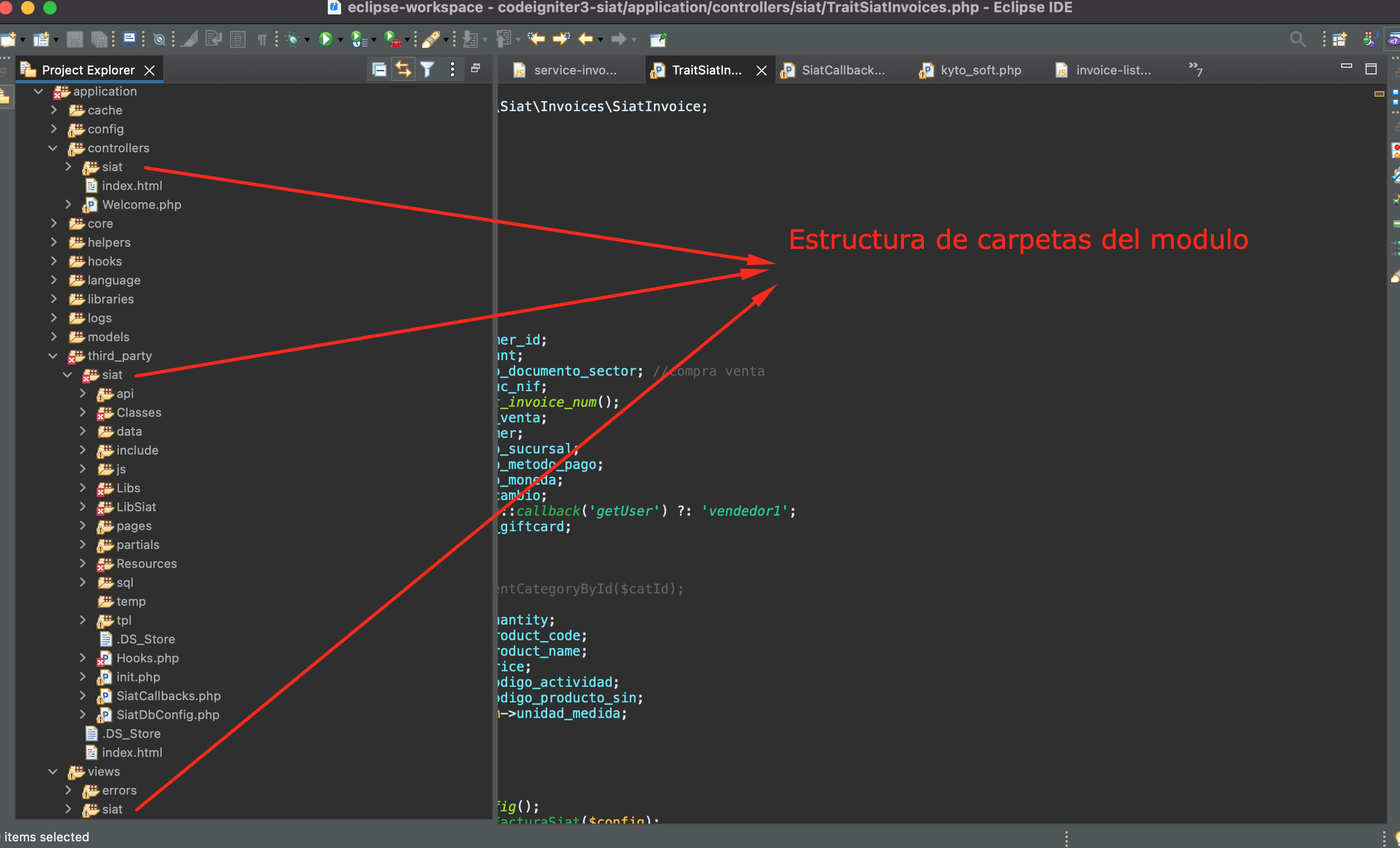Select SiatDbConfig.php in the tree
Viewport: 1400px width, 848px height.
click(x=168, y=715)
